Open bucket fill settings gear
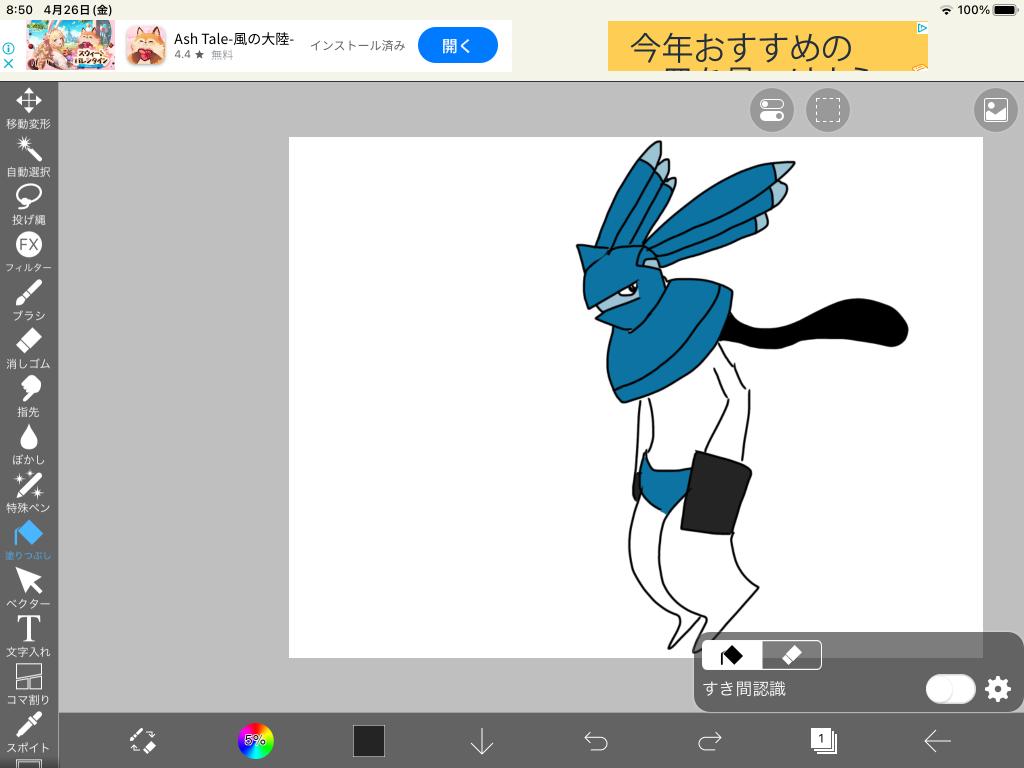Viewport: 1024px width, 768px height. point(998,689)
